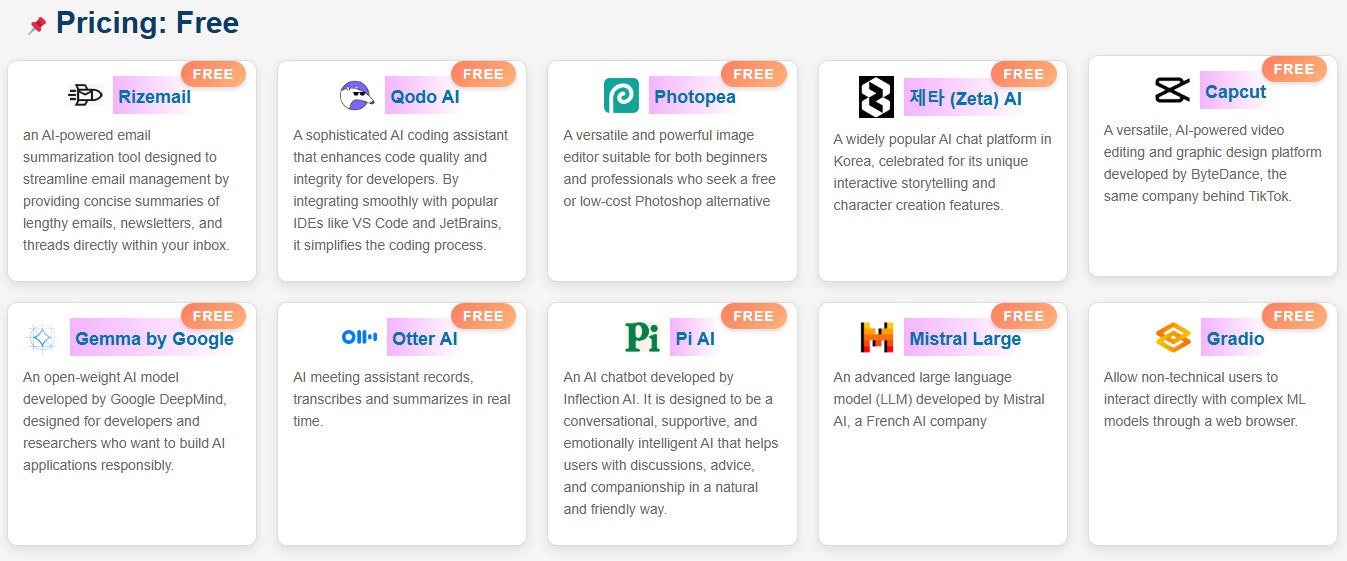Click the Otter AI blue logo icon

coord(359,338)
